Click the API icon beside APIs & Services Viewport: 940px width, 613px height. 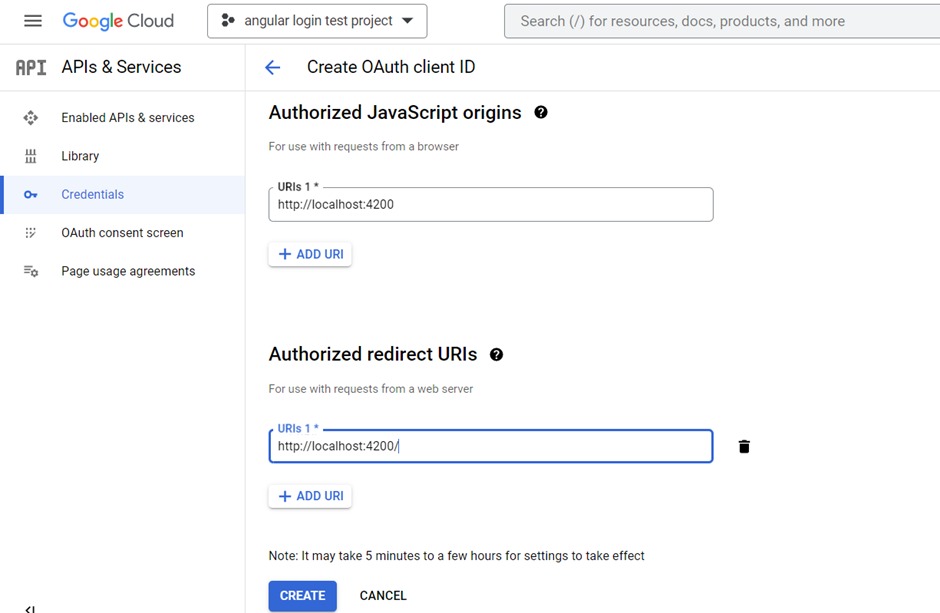pyautogui.click(x=31, y=67)
